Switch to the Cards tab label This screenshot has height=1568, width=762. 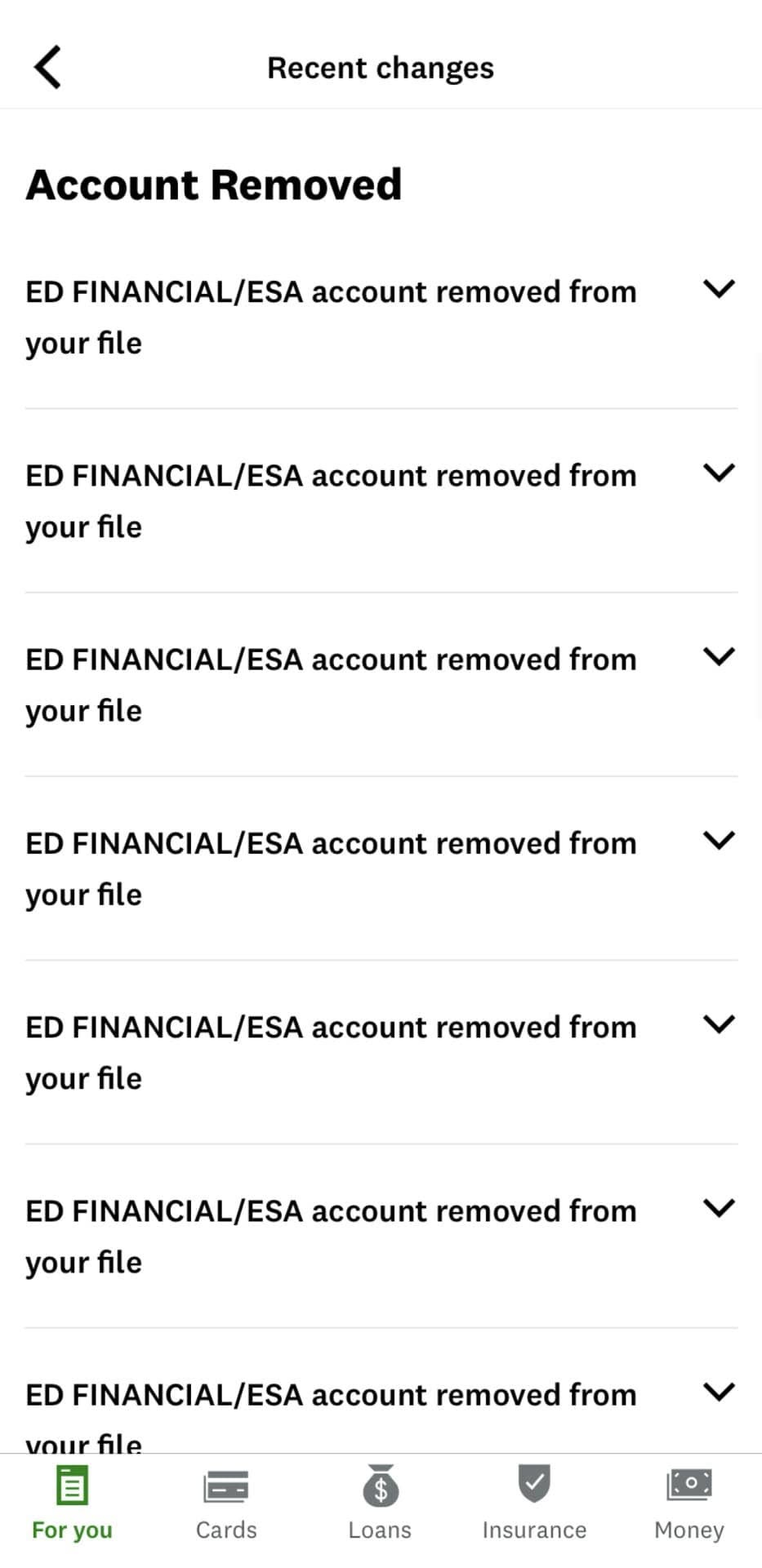226,1530
